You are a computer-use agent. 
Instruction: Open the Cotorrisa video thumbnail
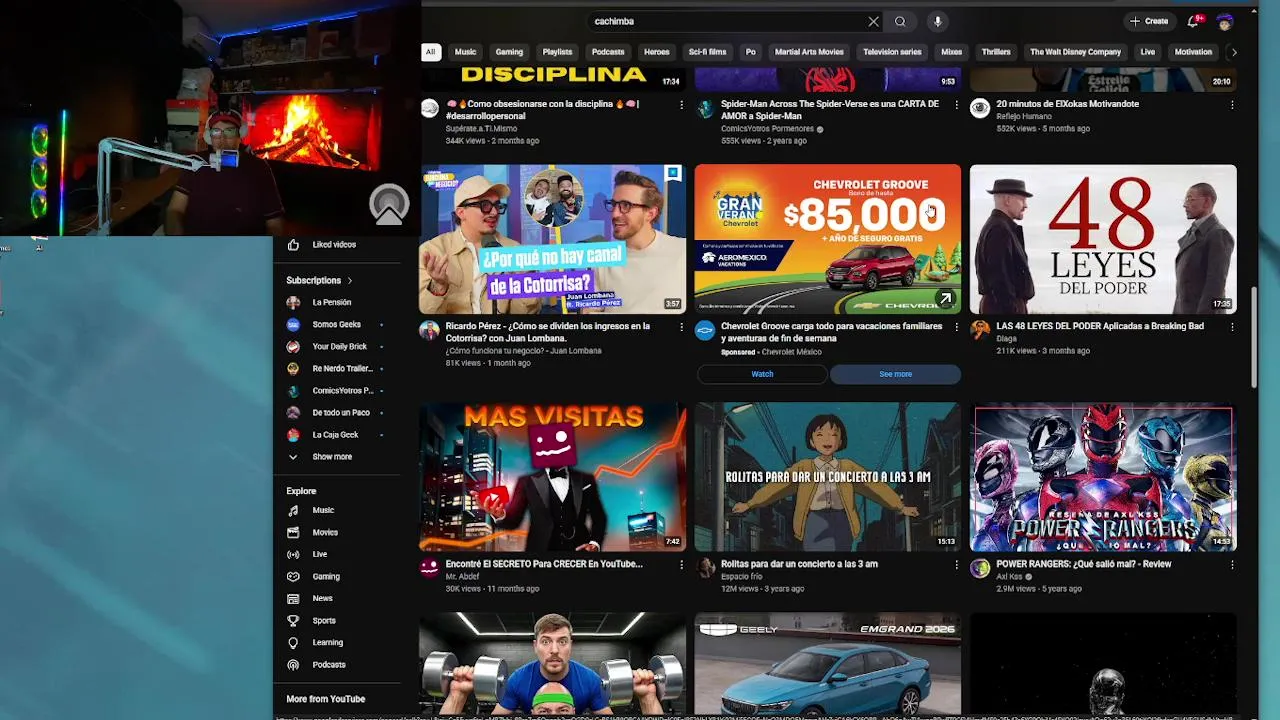point(553,239)
